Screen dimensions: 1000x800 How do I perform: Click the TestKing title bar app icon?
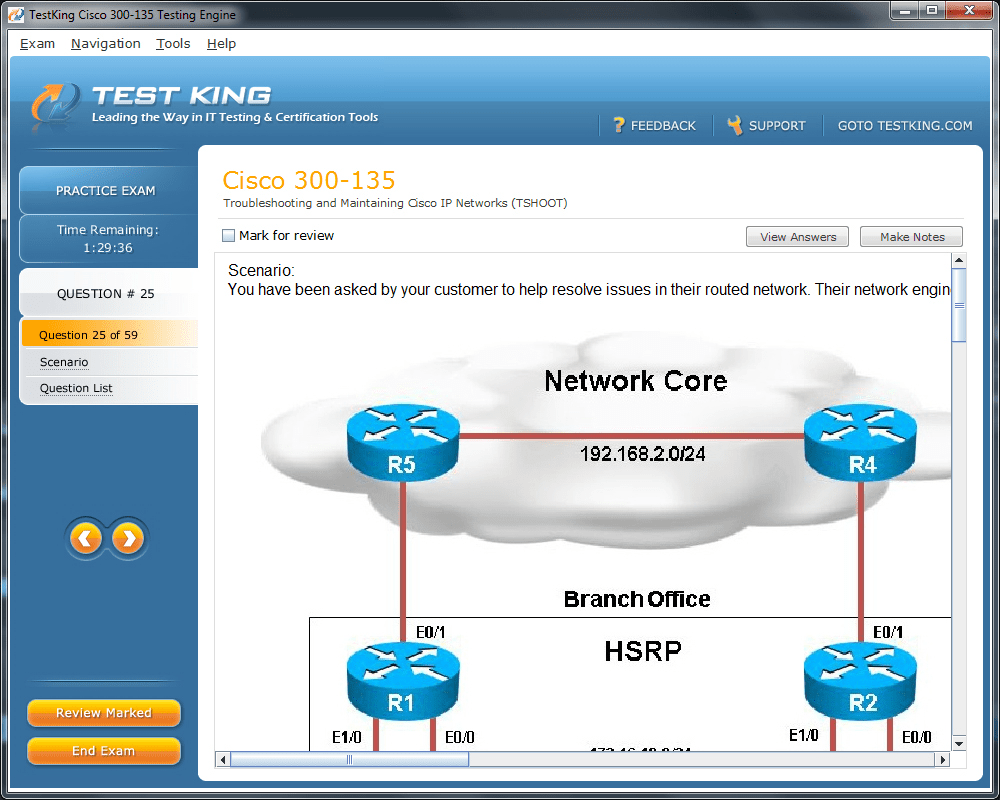pyautogui.click(x=15, y=15)
